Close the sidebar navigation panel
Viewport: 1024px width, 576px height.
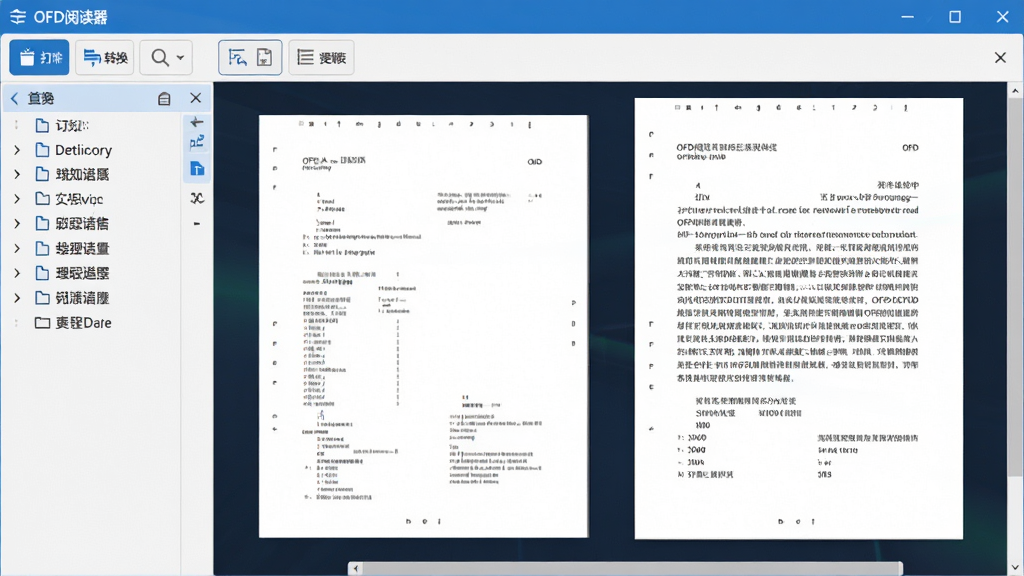click(x=195, y=98)
